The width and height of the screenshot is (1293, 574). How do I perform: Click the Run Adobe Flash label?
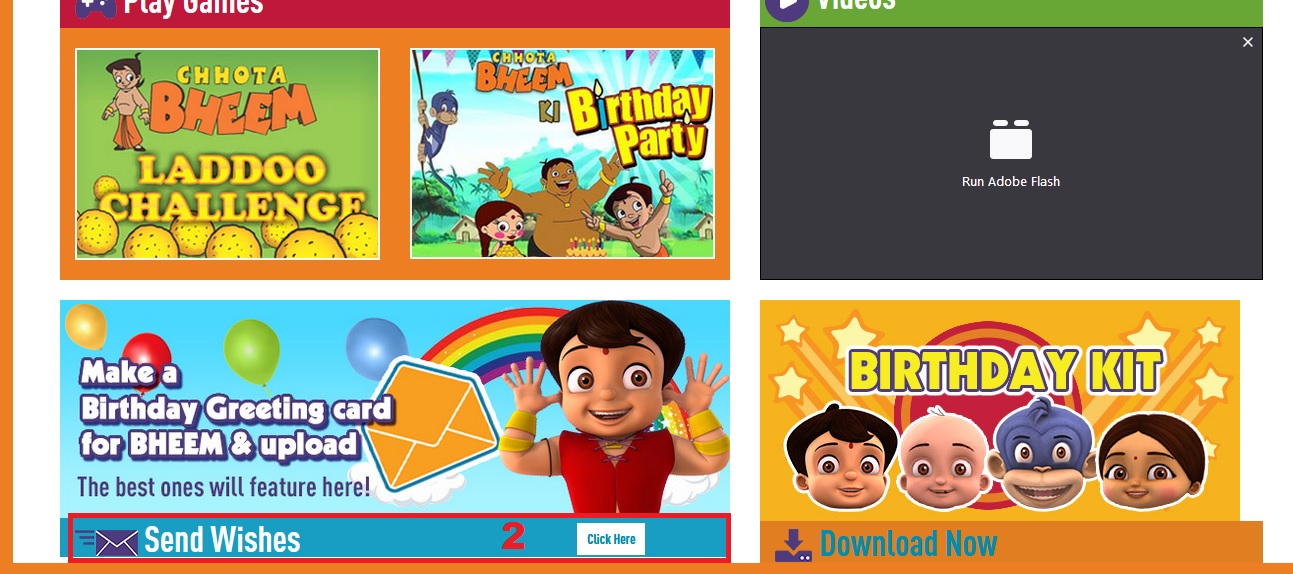click(x=1011, y=181)
